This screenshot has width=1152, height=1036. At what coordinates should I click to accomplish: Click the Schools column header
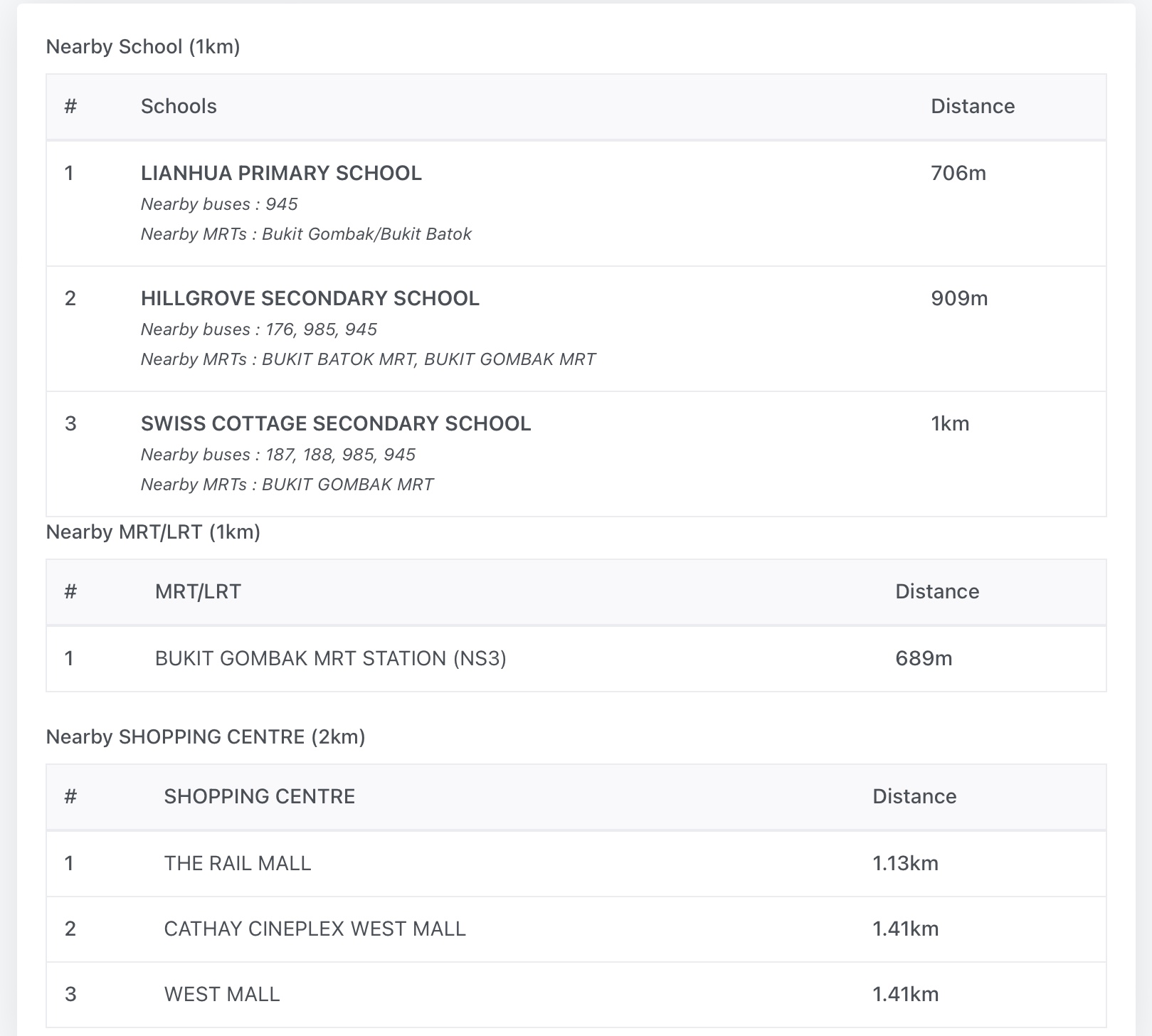click(x=179, y=106)
